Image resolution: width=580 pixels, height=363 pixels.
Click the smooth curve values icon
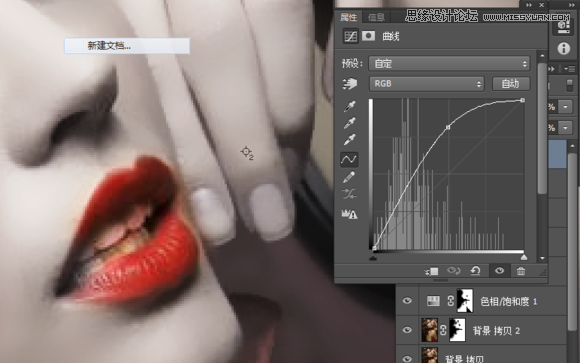pos(349,194)
